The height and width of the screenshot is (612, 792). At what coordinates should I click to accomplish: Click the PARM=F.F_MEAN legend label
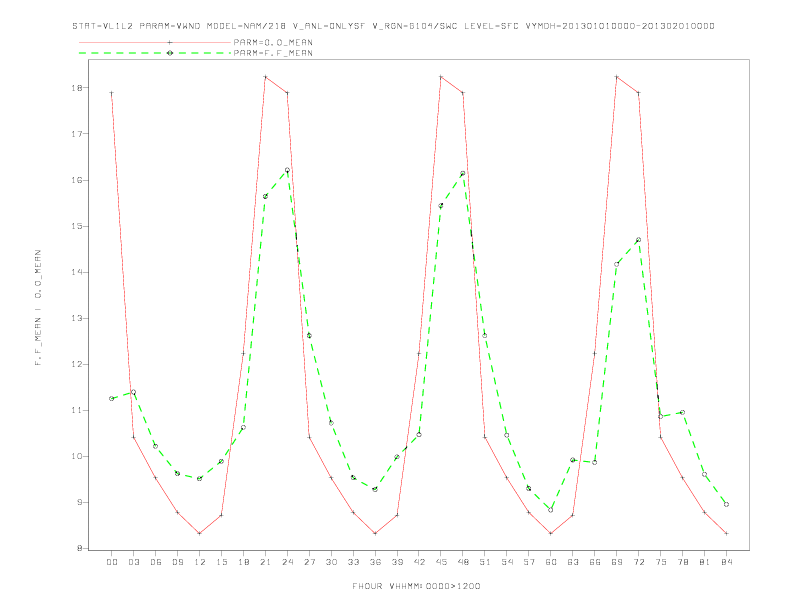pyautogui.click(x=273, y=53)
